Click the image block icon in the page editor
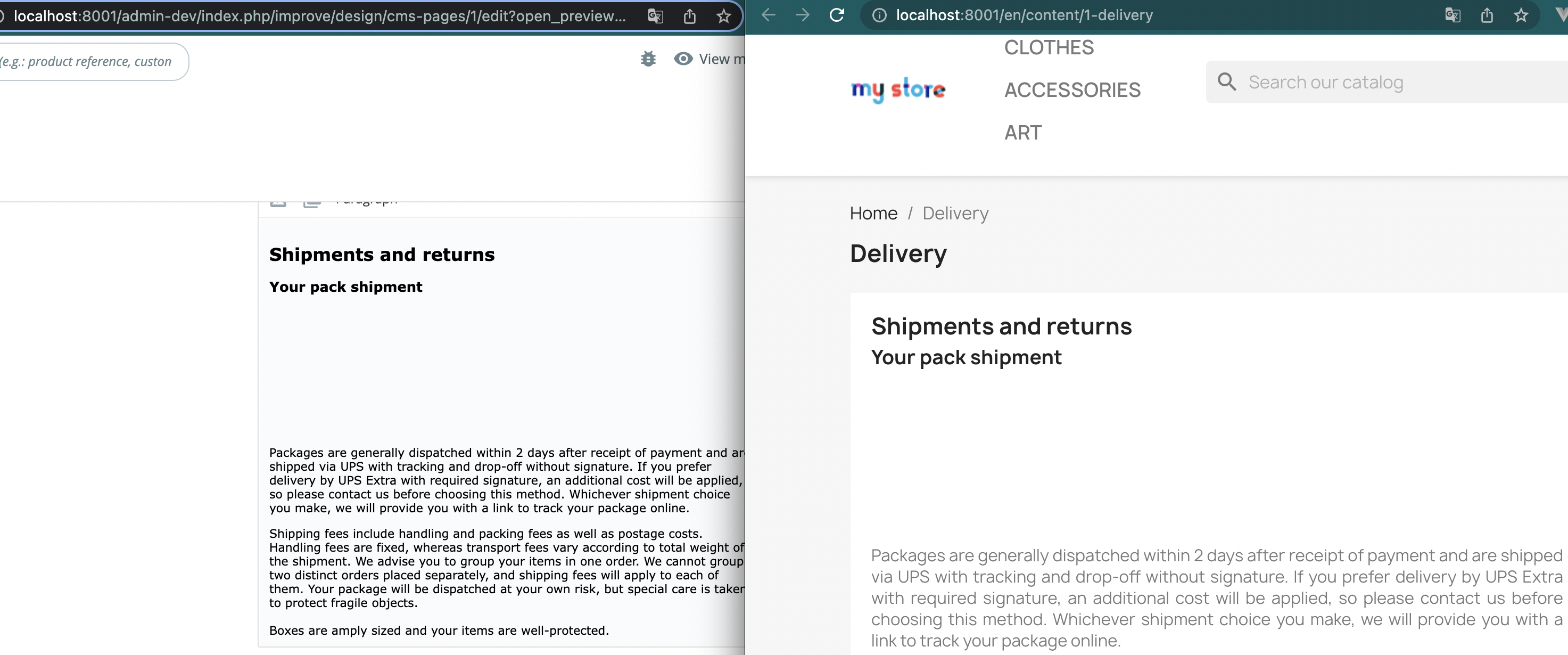The height and width of the screenshot is (655, 1568). [x=278, y=199]
